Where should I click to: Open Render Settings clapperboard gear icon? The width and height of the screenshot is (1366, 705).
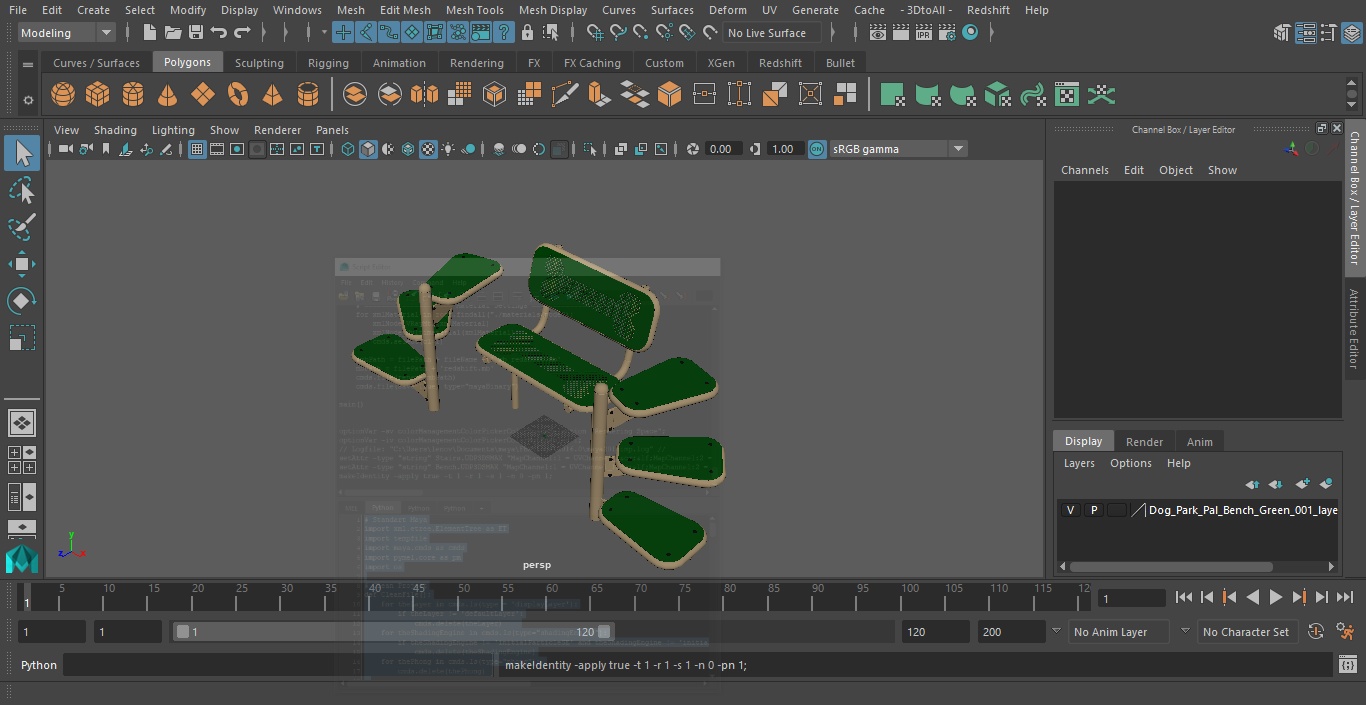point(946,33)
